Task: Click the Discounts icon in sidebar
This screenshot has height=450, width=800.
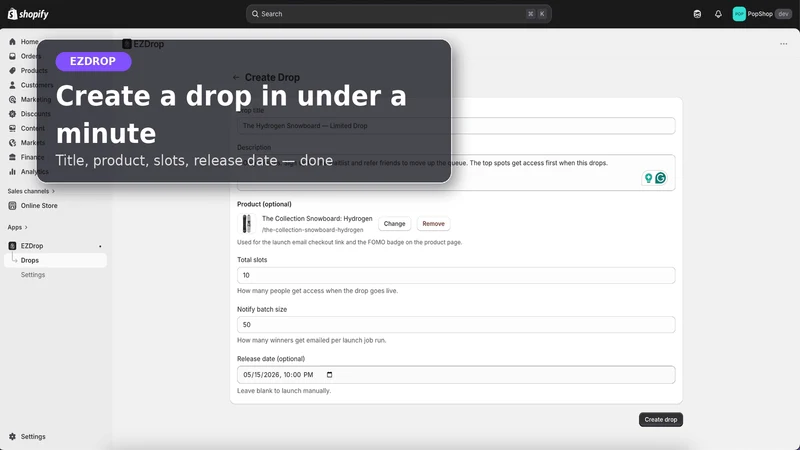Action: point(12,114)
